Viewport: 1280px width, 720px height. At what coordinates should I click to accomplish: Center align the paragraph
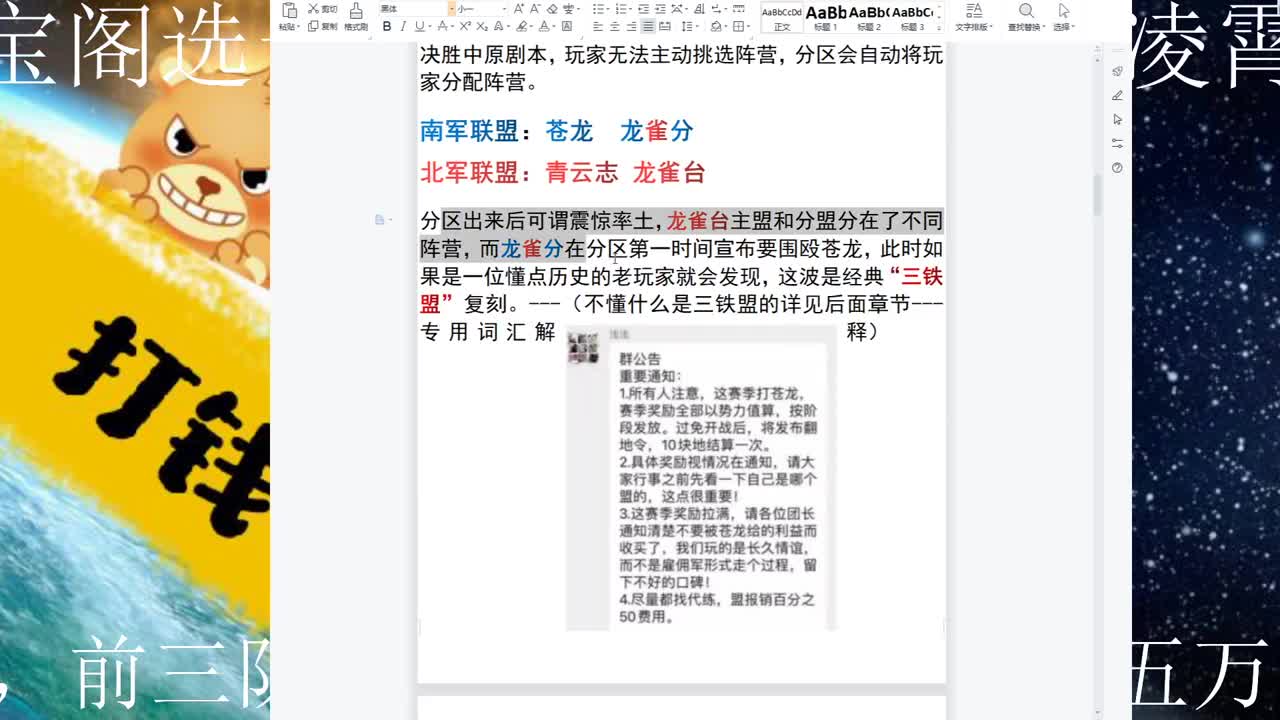click(x=614, y=26)
